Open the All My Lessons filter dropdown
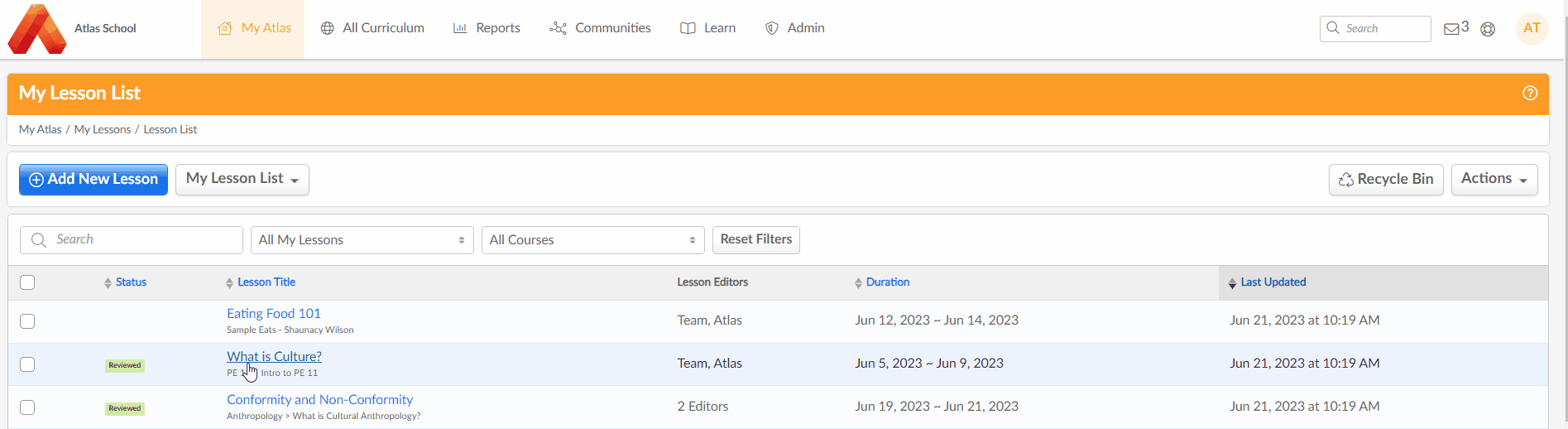The image size is (1568, 429). pos(362,240)
